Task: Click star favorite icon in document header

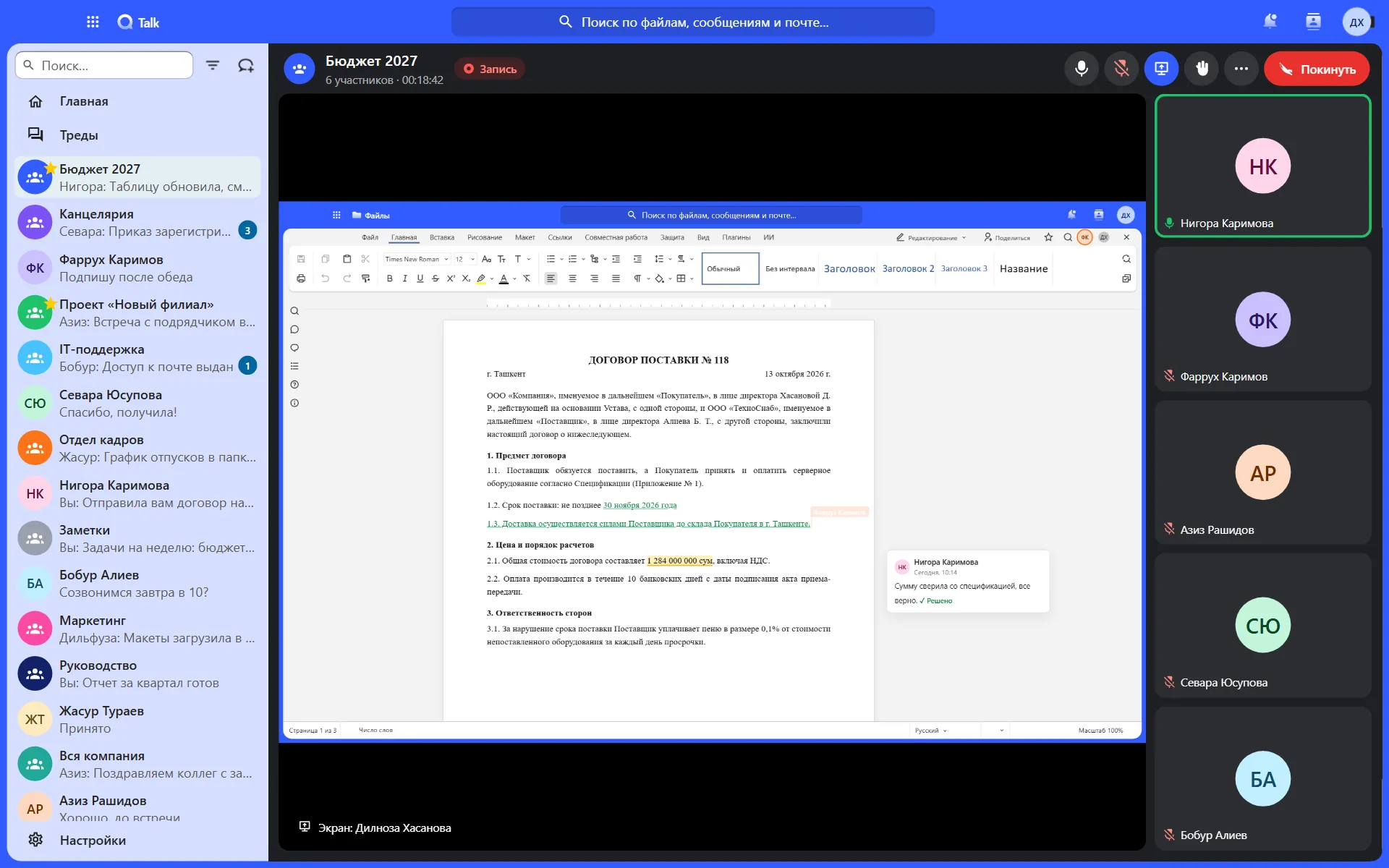Action: pyautogui.click(x=1048, y=237)
